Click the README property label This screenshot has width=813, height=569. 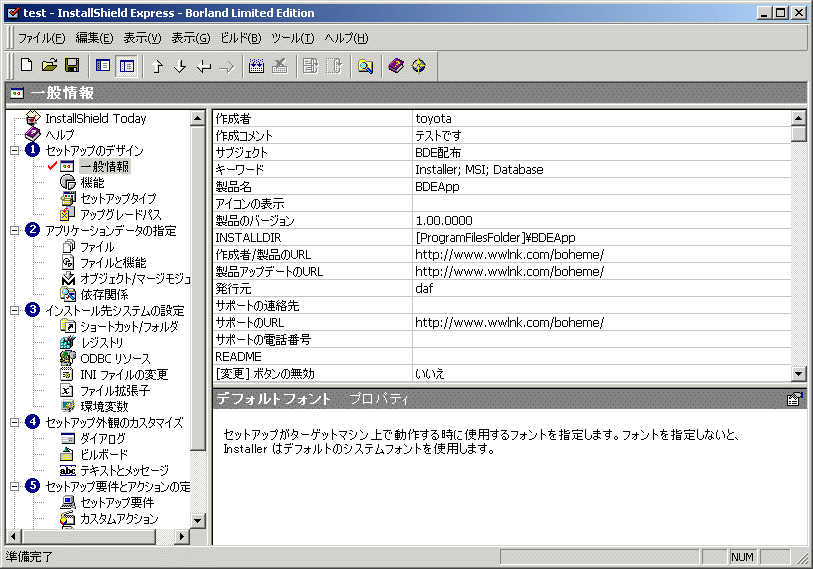(x=239, y=357)
